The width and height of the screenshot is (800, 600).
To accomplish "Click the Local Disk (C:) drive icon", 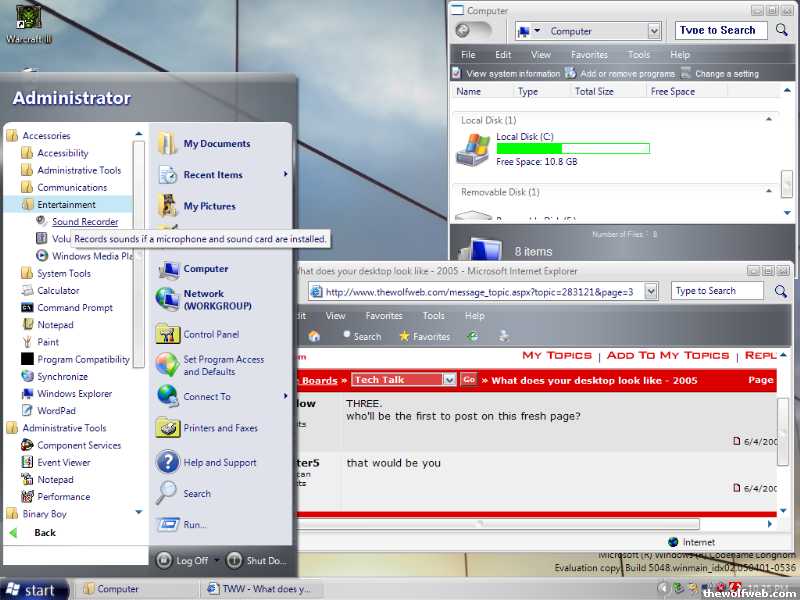I will click(472, 149).
